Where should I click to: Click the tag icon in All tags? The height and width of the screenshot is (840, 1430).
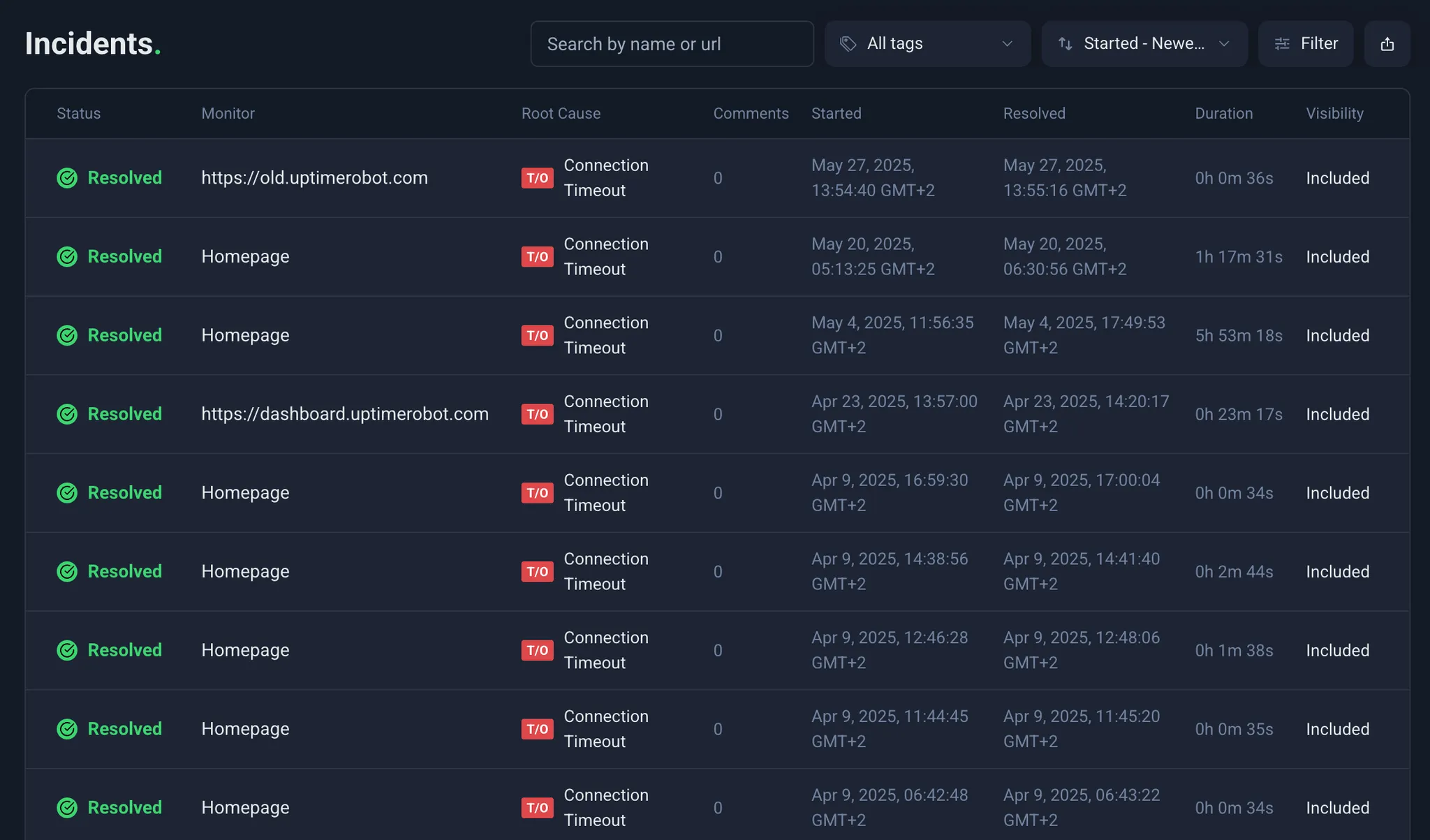(x=848, y=44)
